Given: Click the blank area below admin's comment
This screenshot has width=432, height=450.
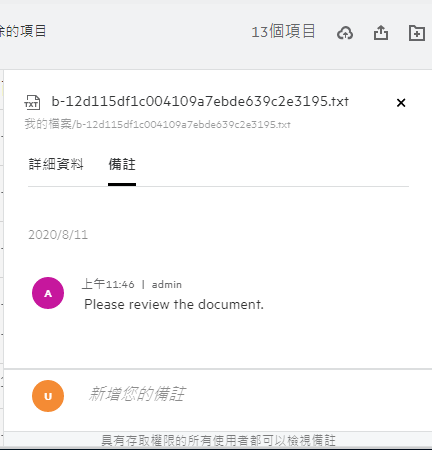Looking at the screenshot, I should 217,340.
